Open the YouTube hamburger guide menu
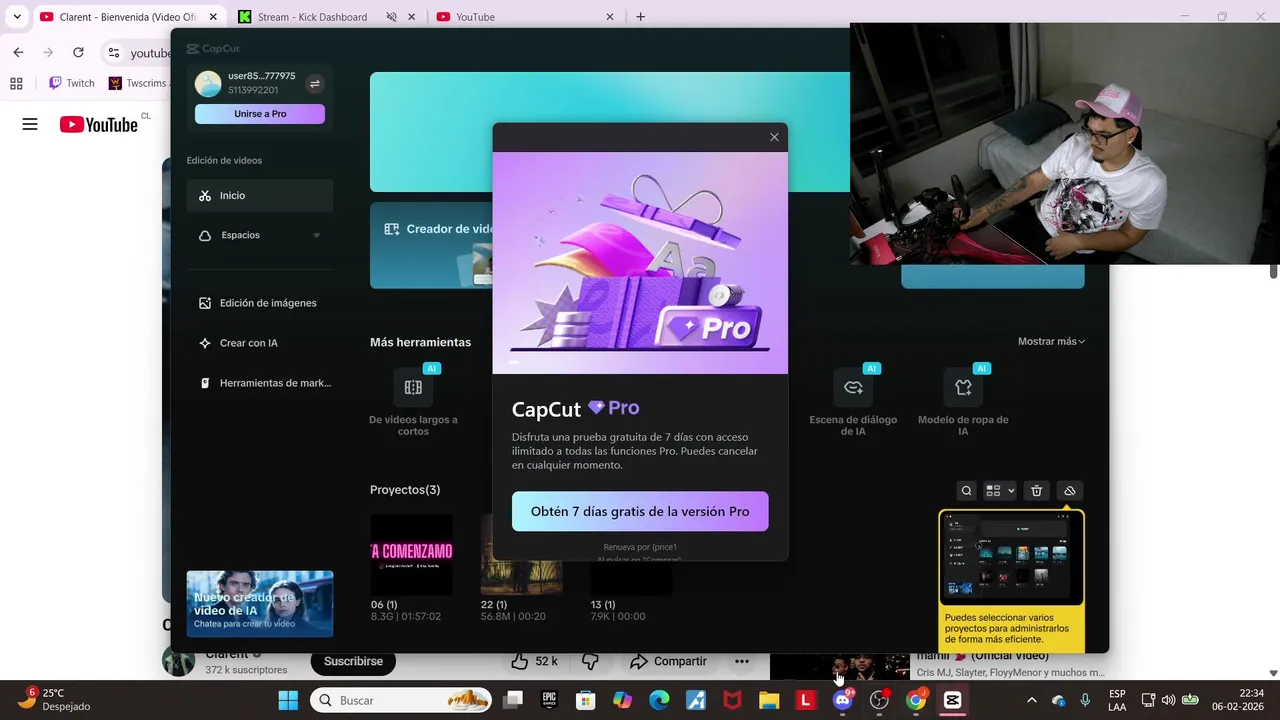Image resolution: width=1280 pixels, height=720 pixels. [x=30, y=125]
